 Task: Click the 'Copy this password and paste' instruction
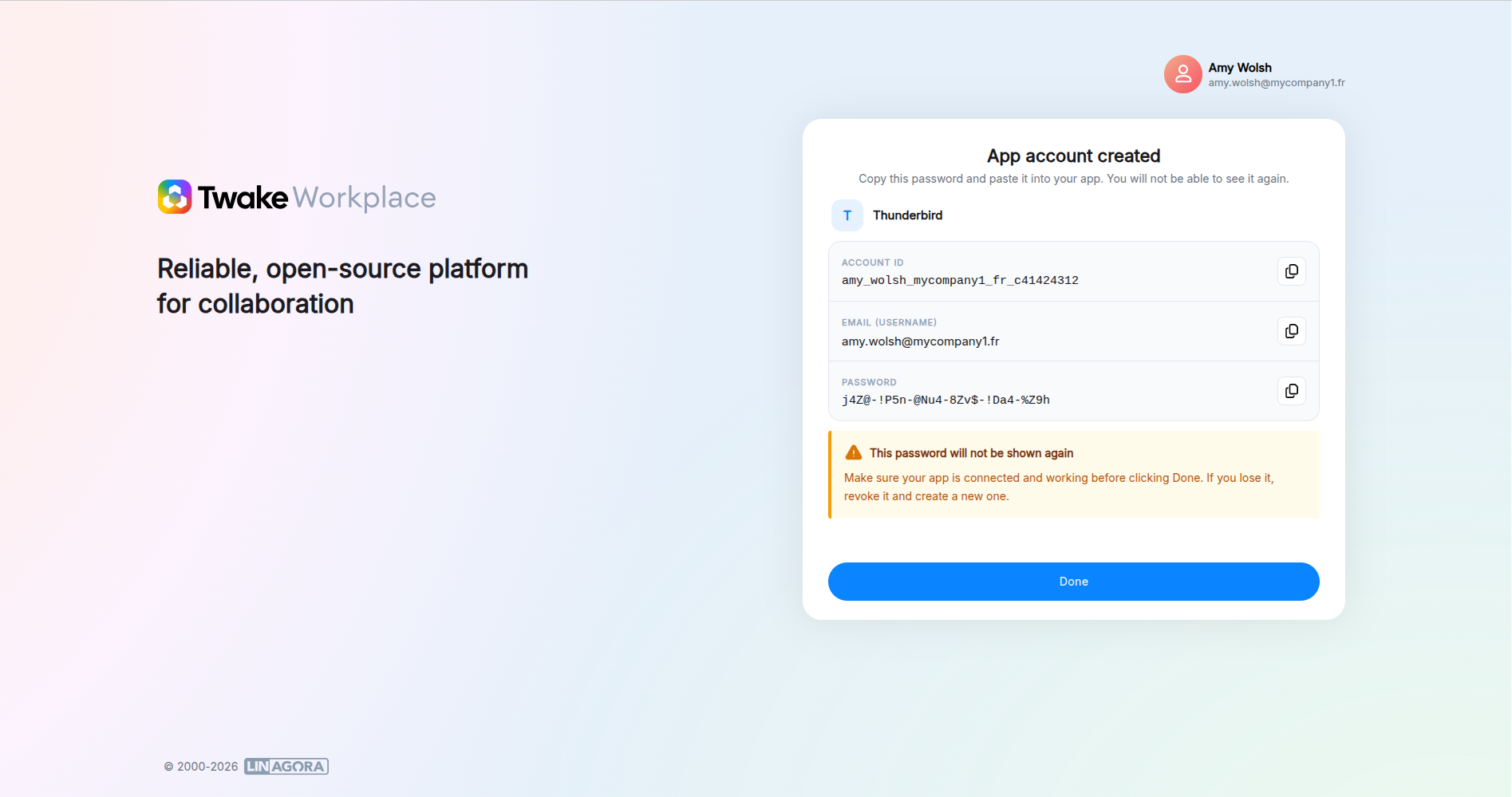(x=1073, y=179)
